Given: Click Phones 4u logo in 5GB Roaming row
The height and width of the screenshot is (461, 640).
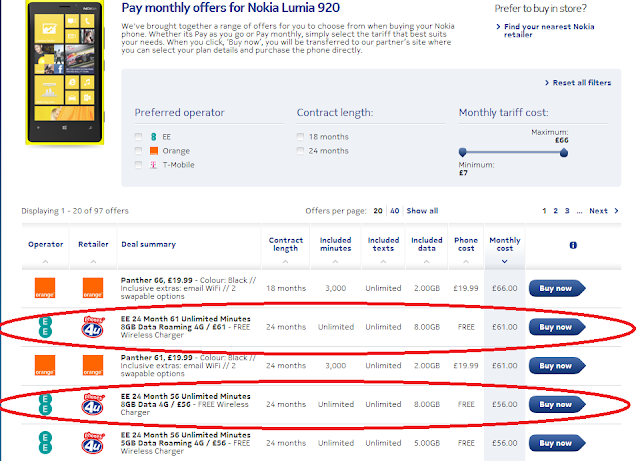Looking at the screenshot, I should 93,443.
